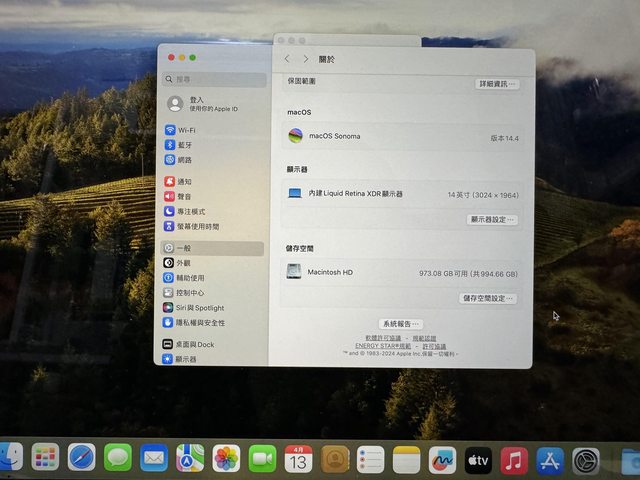Go back with the left chevron
Screen dimensions: 640x480
(x=287, y=59)
